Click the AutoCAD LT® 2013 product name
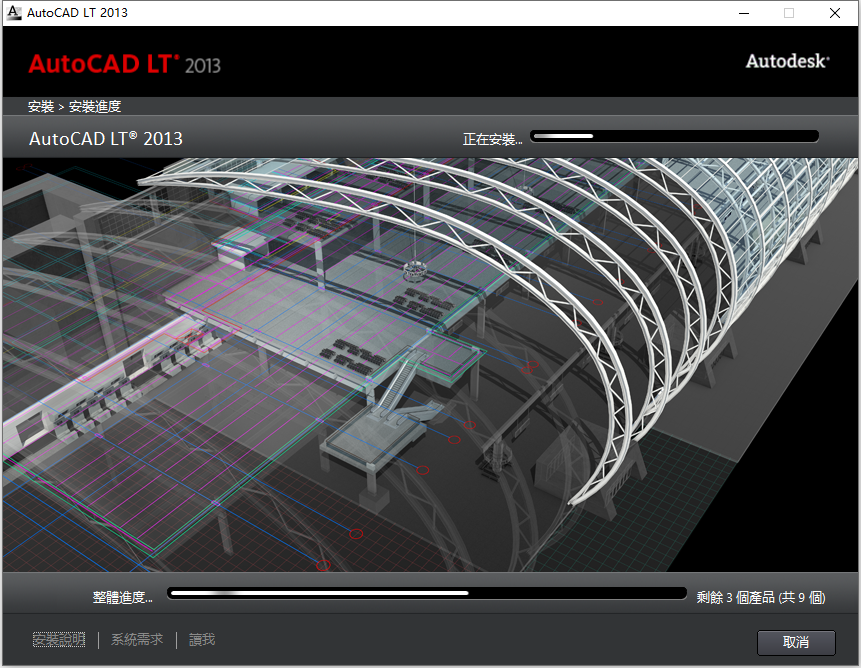 point(106,139)
